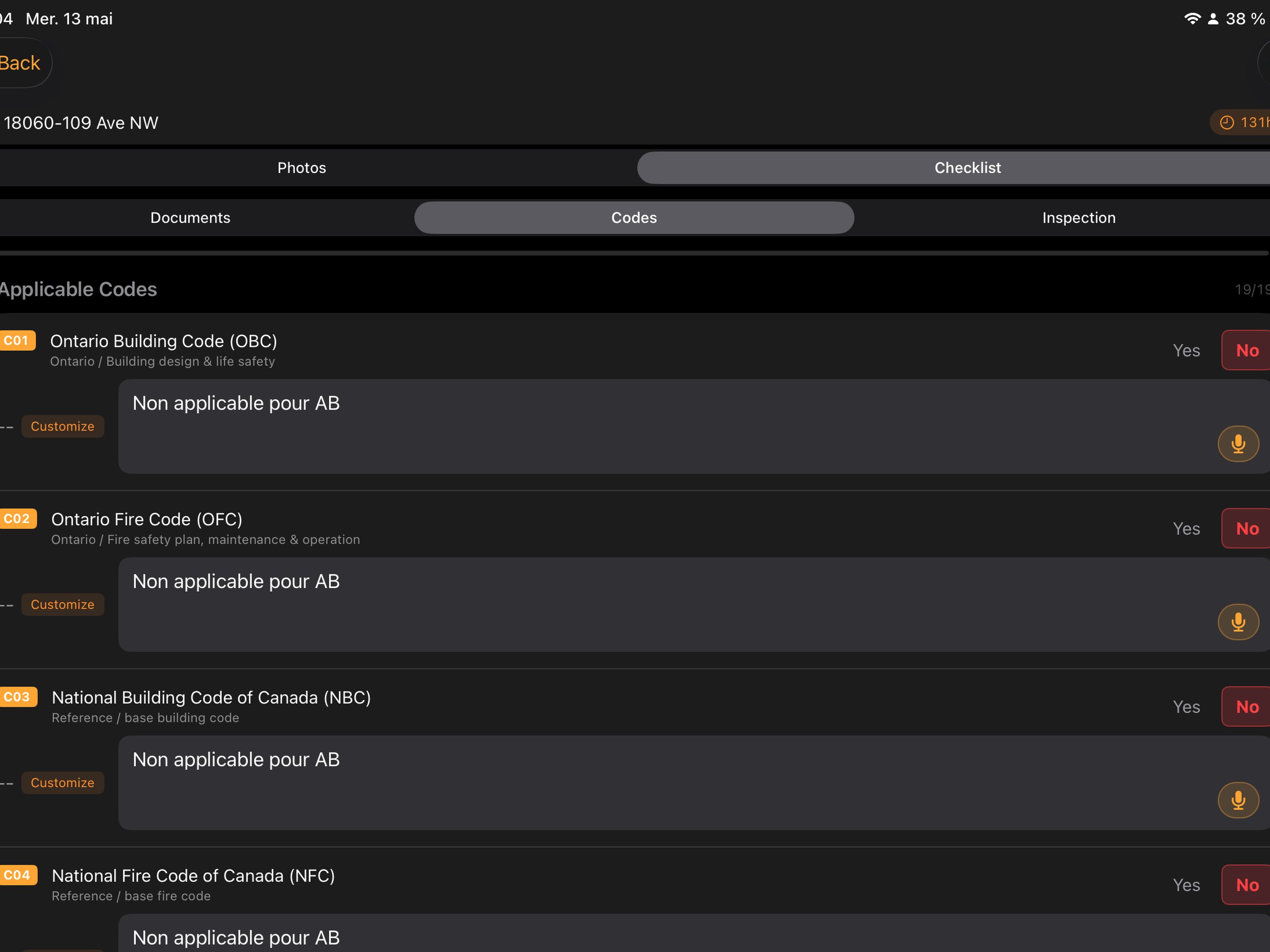Open the Codes sub-tab
This screenshot has width=1270, height=952.
point(634,218)
